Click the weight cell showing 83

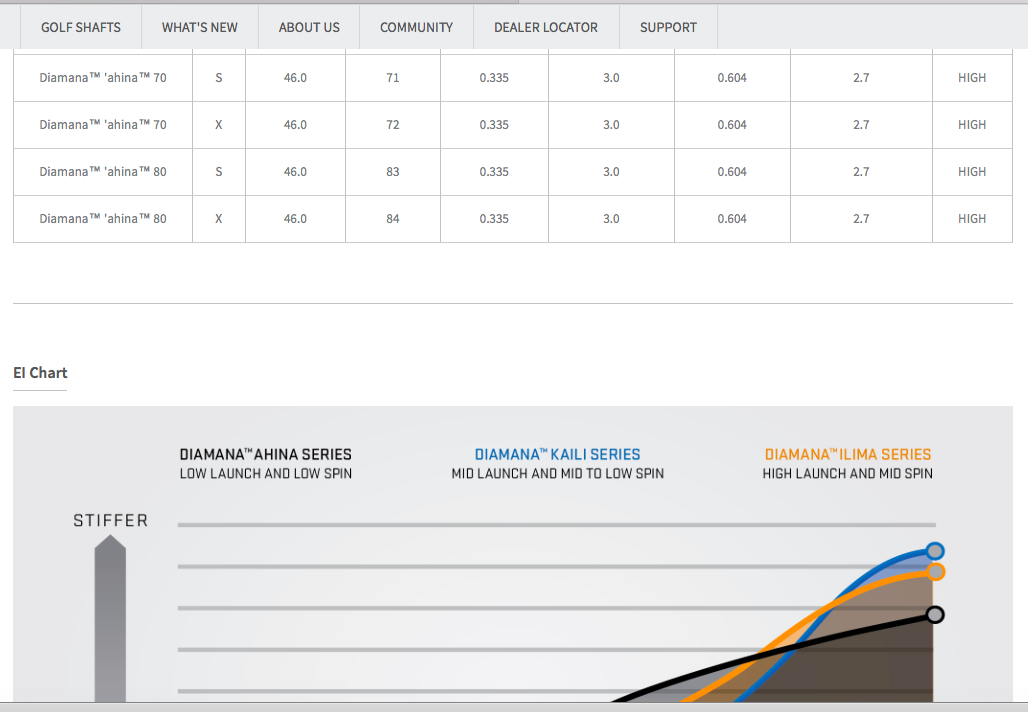tap(393, 172)
